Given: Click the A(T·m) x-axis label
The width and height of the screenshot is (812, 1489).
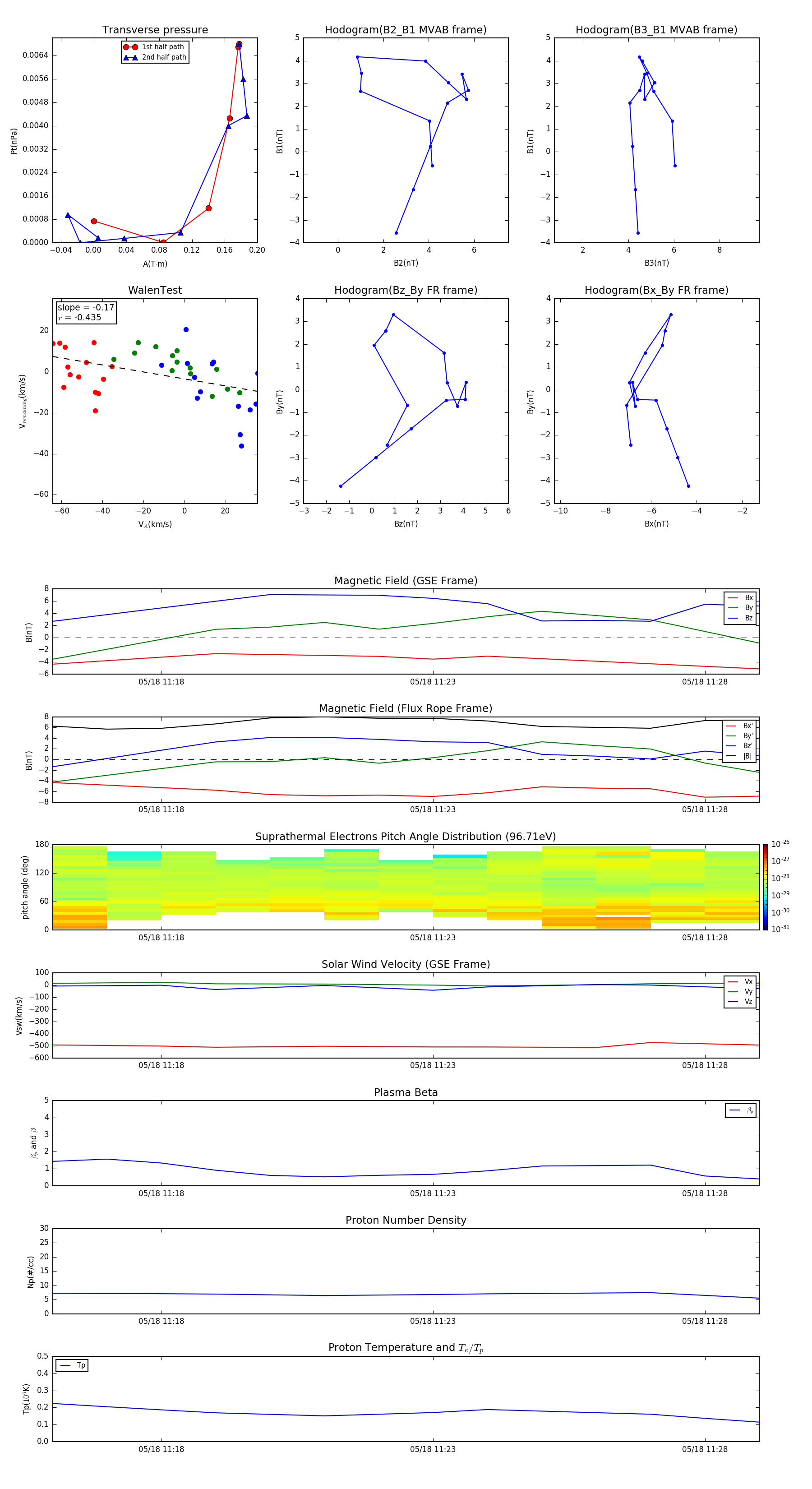Looking at the screenshot, I should [x=155, y=264].
